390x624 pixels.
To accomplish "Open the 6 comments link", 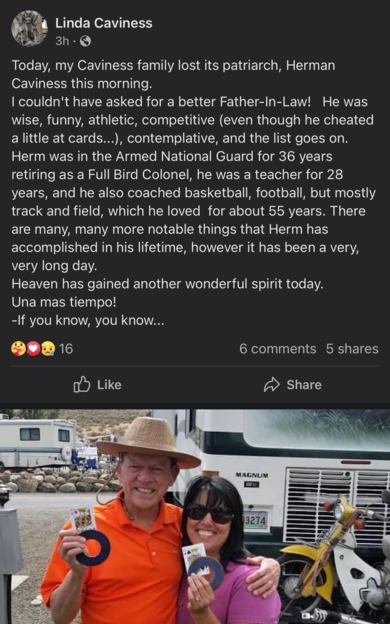I will tap(277, 349).
